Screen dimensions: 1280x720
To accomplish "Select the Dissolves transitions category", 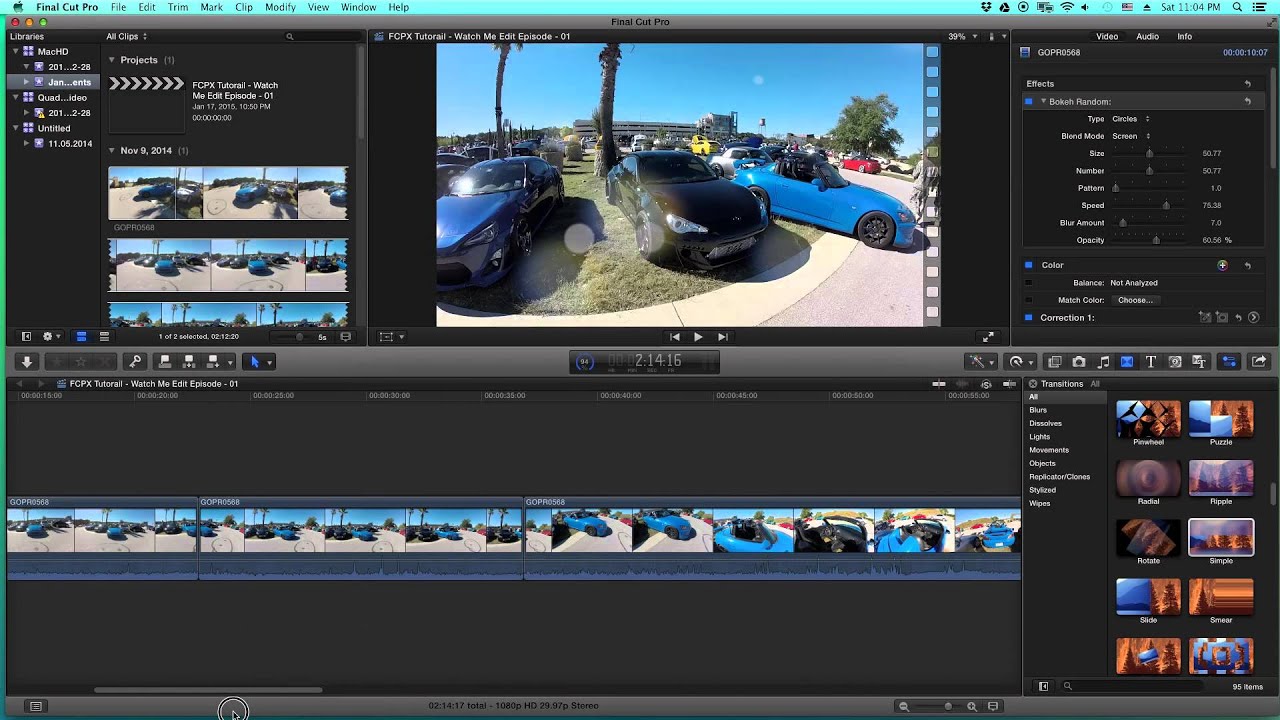I will point(1045,423).
